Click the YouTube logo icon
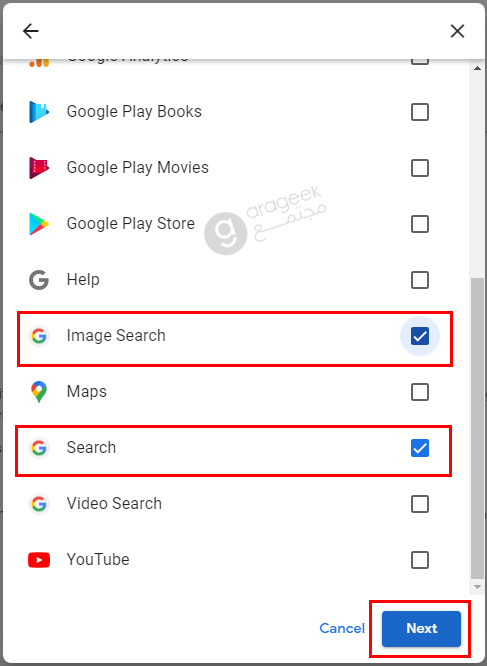This screenshot has width=487, height=666. [39, 560]
